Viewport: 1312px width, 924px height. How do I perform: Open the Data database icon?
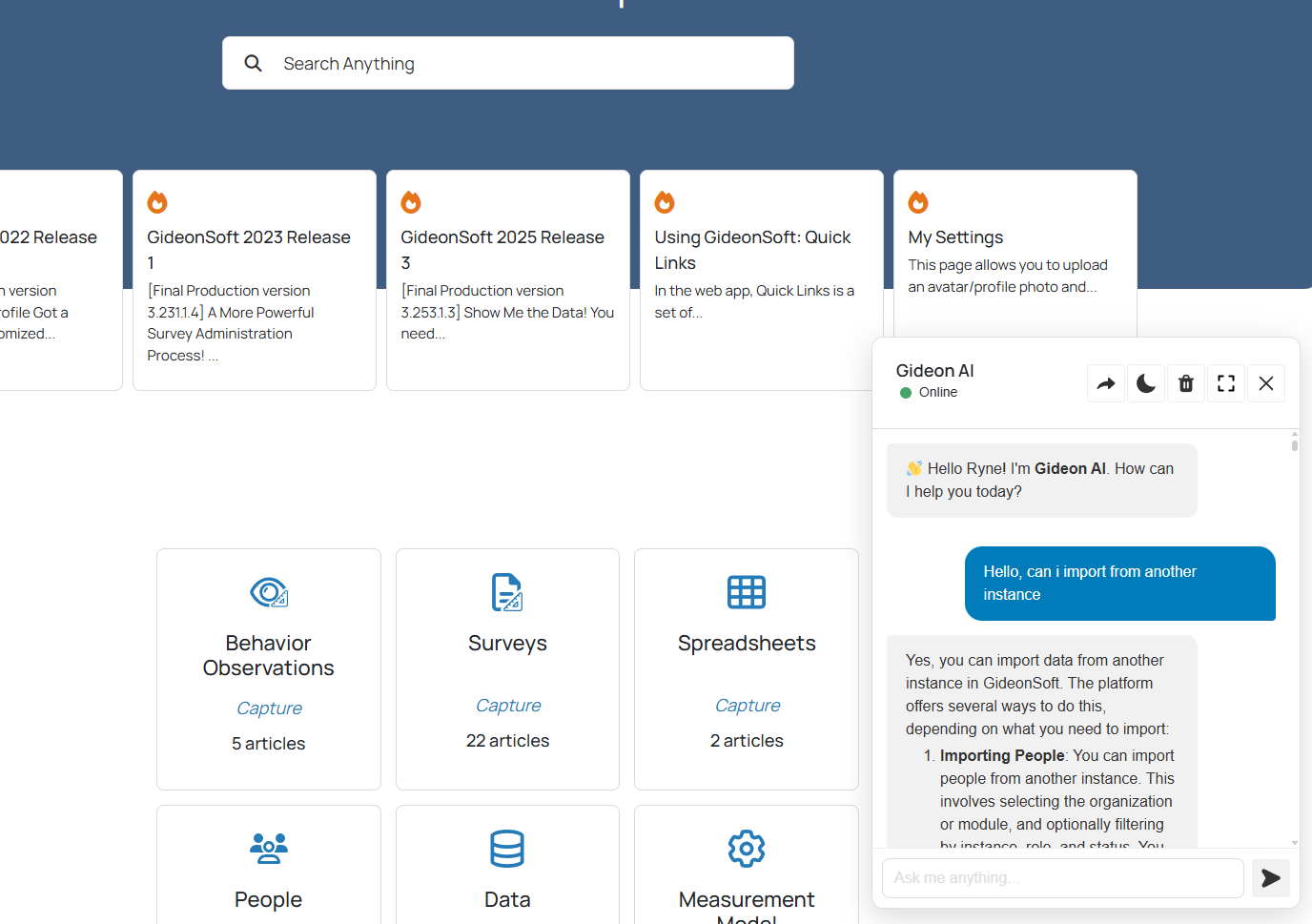click(507, 848)
